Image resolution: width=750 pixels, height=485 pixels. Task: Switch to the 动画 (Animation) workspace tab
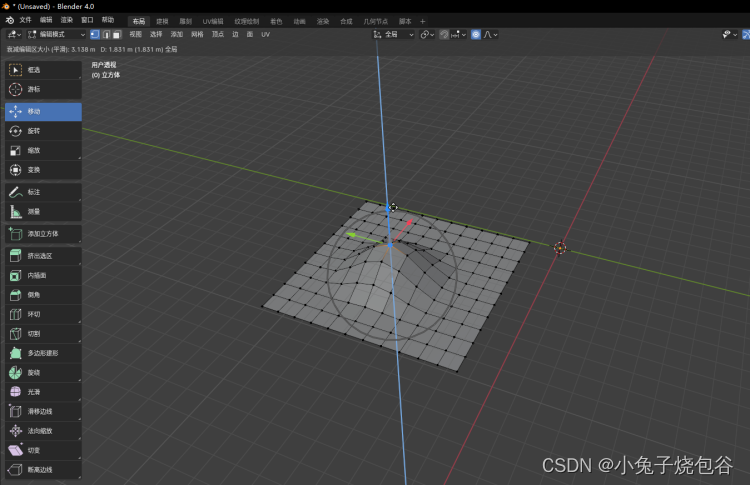coord(299,22)
